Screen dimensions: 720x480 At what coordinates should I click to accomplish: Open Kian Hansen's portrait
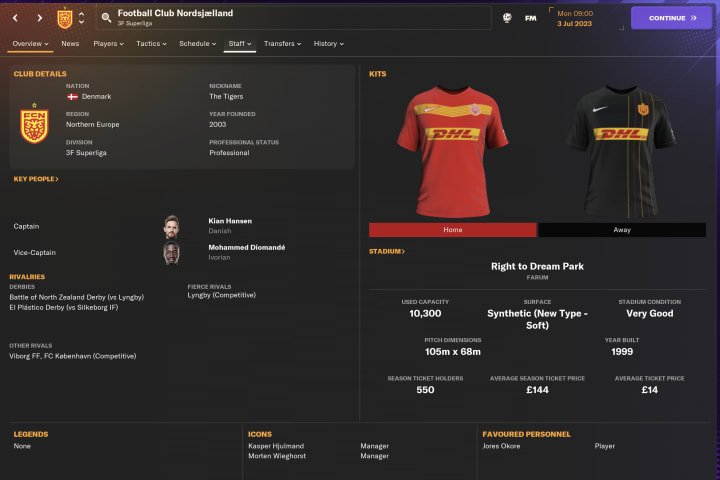(171, 227)
